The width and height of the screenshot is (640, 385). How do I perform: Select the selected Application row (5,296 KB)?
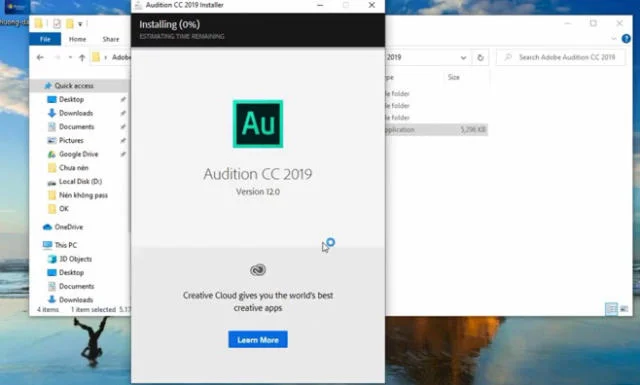coord(436,130)
